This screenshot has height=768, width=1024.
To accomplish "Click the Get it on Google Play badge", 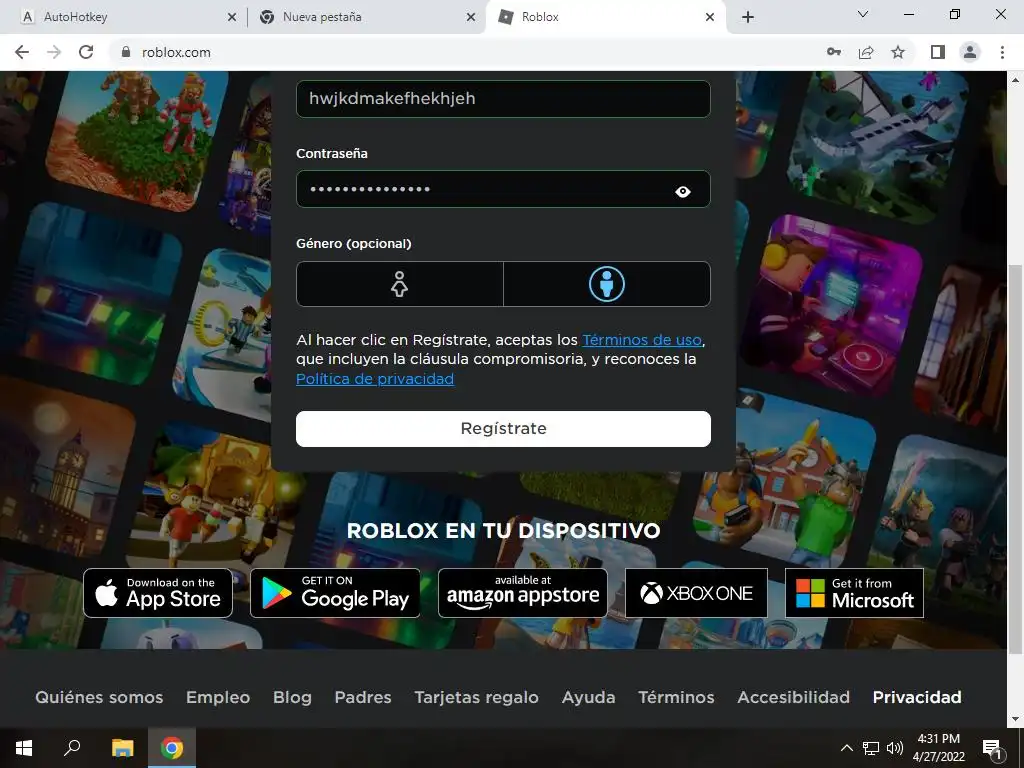I will 335,593.
